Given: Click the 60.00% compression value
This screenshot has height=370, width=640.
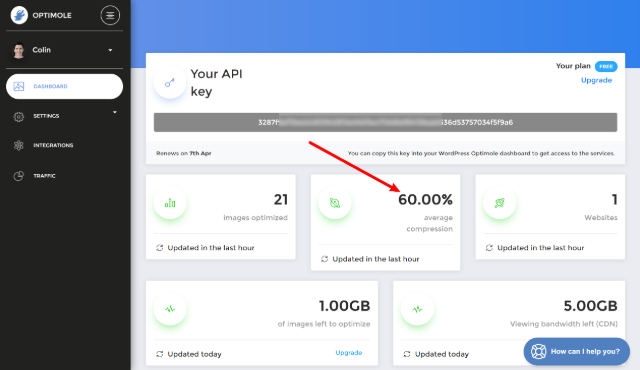Looking at the screenshot, I should pyautogui.click(x=425, y=199).
